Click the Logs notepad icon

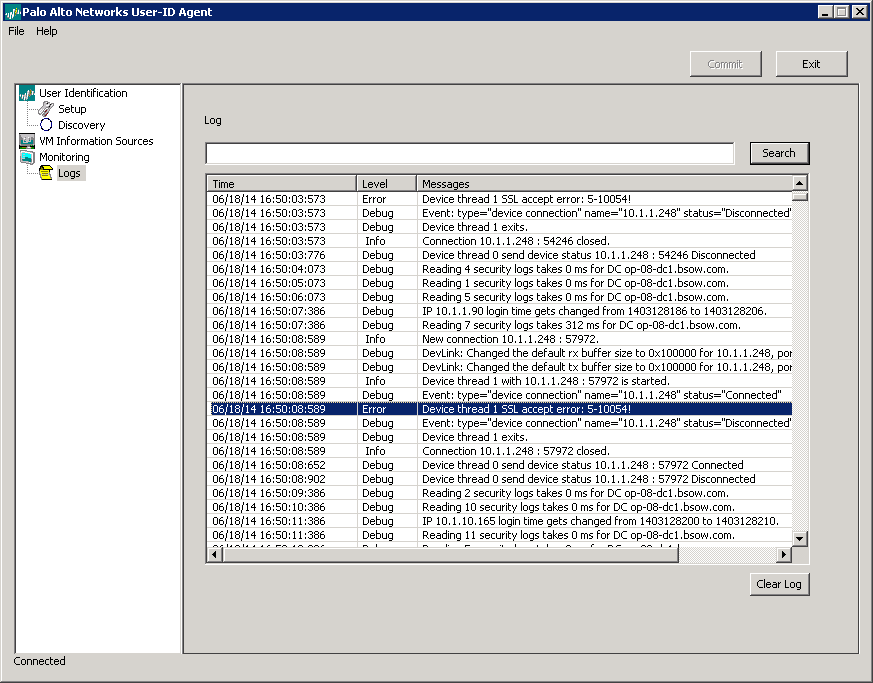point(46,173)
